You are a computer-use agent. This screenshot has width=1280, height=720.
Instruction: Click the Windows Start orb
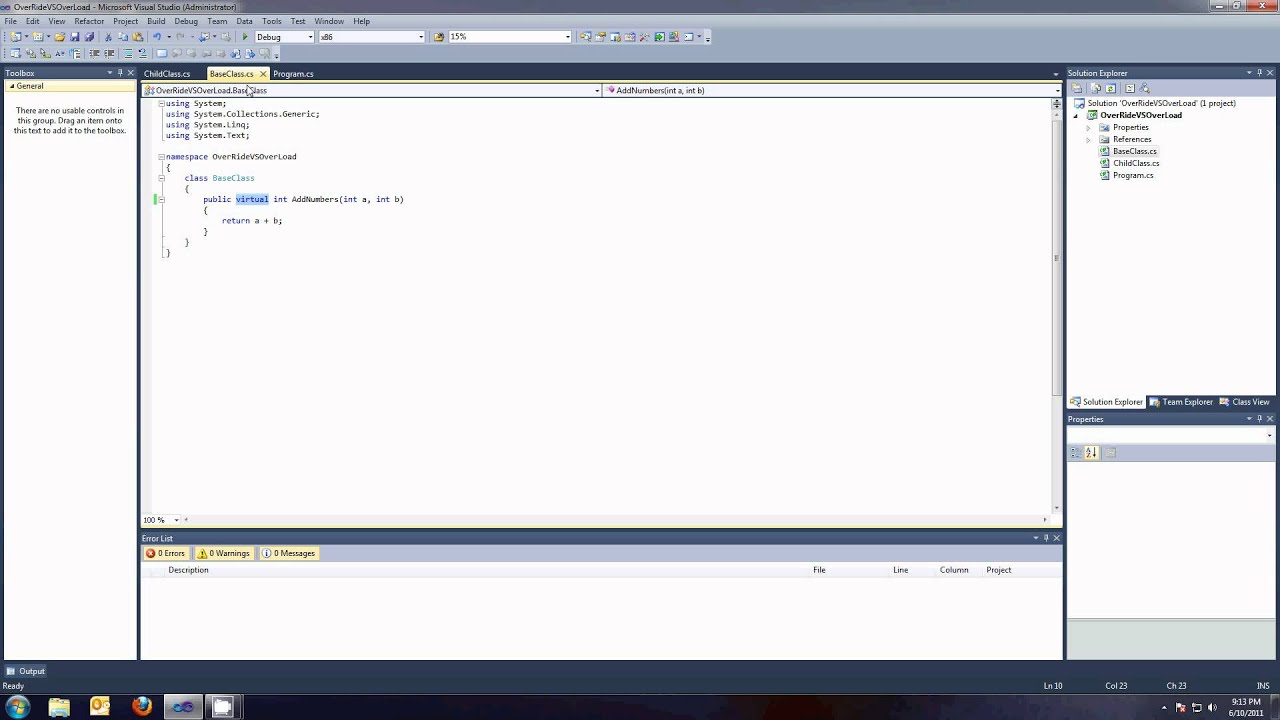[18, 707]
